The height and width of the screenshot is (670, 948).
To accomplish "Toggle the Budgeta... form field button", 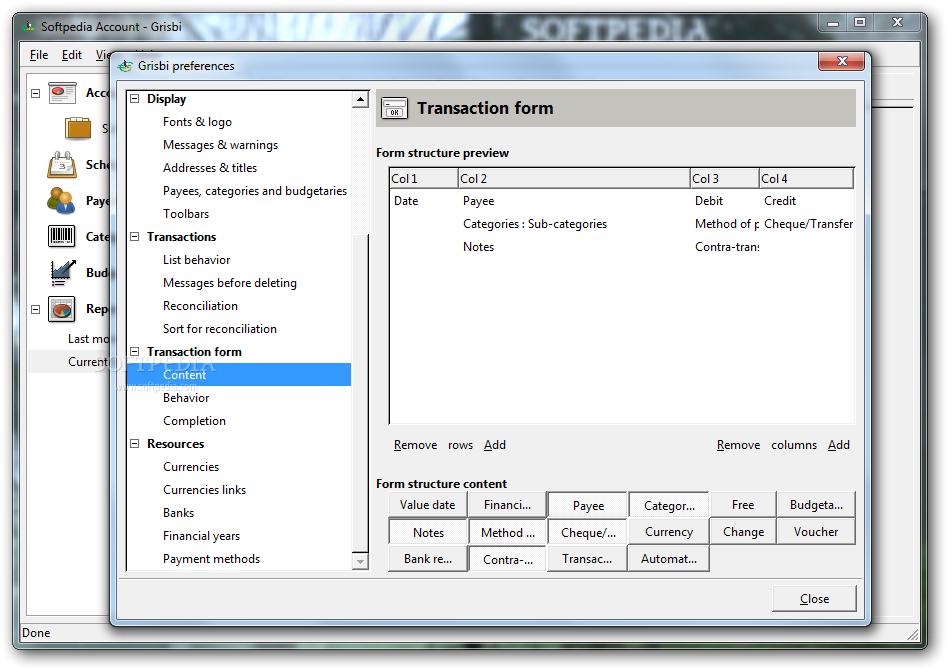I will [x=816, y=505].
